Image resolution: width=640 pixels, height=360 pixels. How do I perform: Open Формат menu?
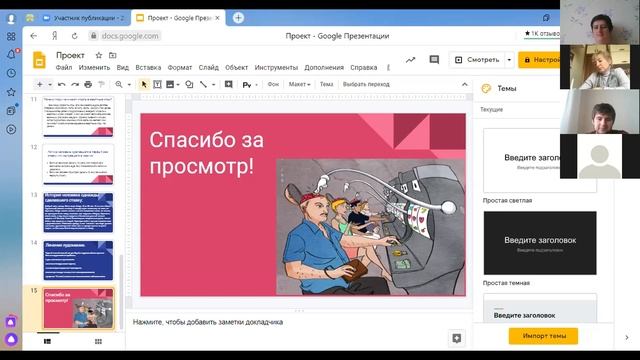[180, 68]
